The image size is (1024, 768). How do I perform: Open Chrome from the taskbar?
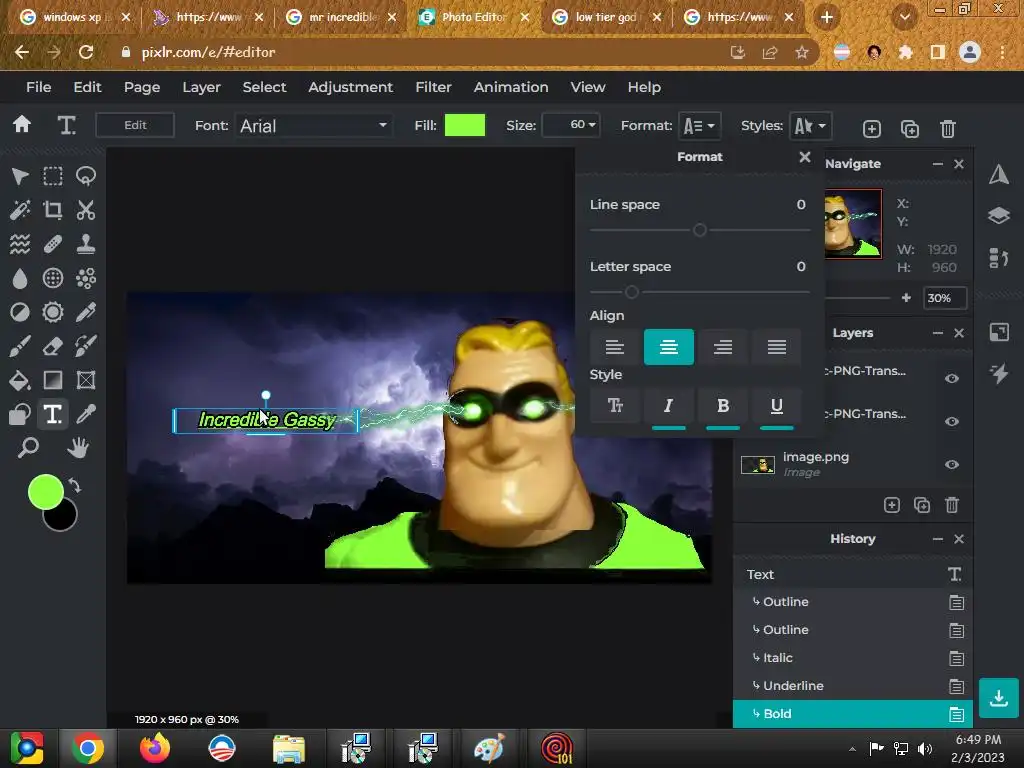pos(88,748)
